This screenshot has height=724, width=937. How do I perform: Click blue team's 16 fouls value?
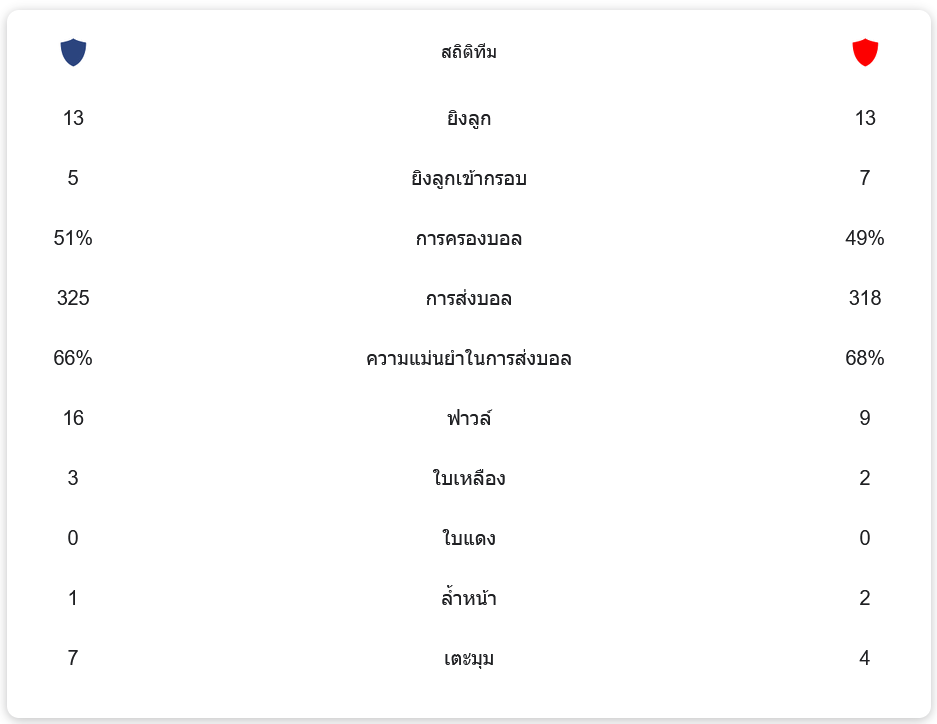73,418
